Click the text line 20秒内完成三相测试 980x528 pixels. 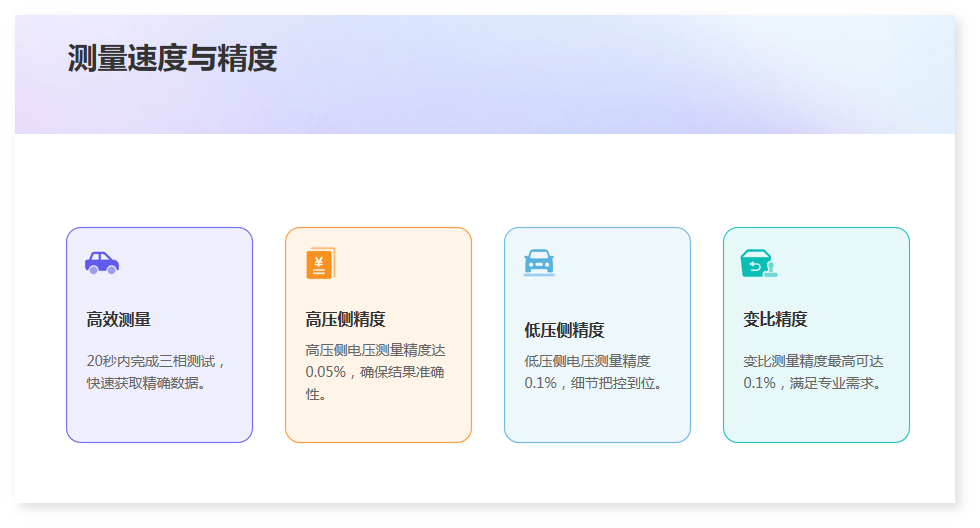point(158,361)
